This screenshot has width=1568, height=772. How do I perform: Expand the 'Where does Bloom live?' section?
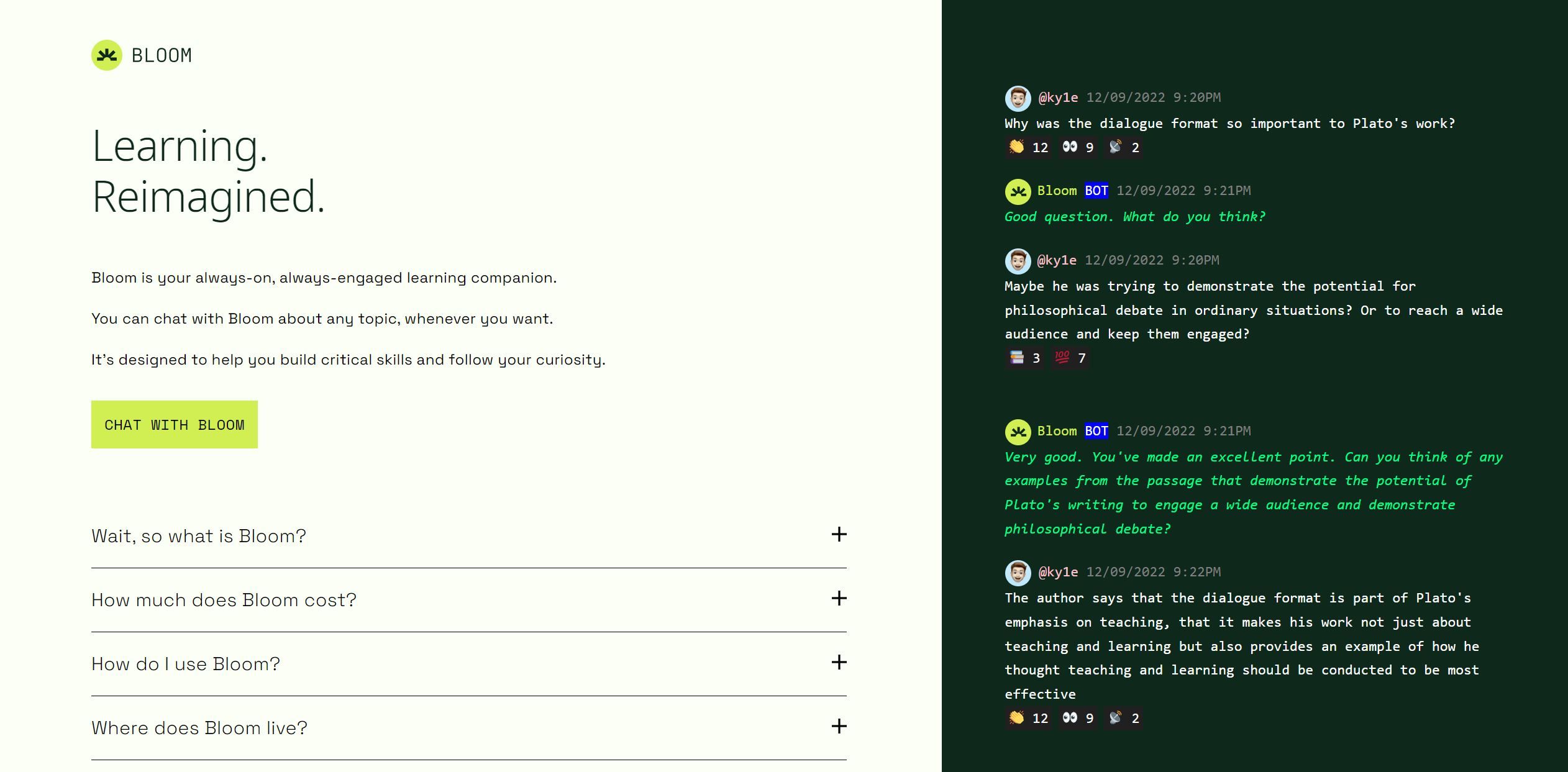click(839, 727)
